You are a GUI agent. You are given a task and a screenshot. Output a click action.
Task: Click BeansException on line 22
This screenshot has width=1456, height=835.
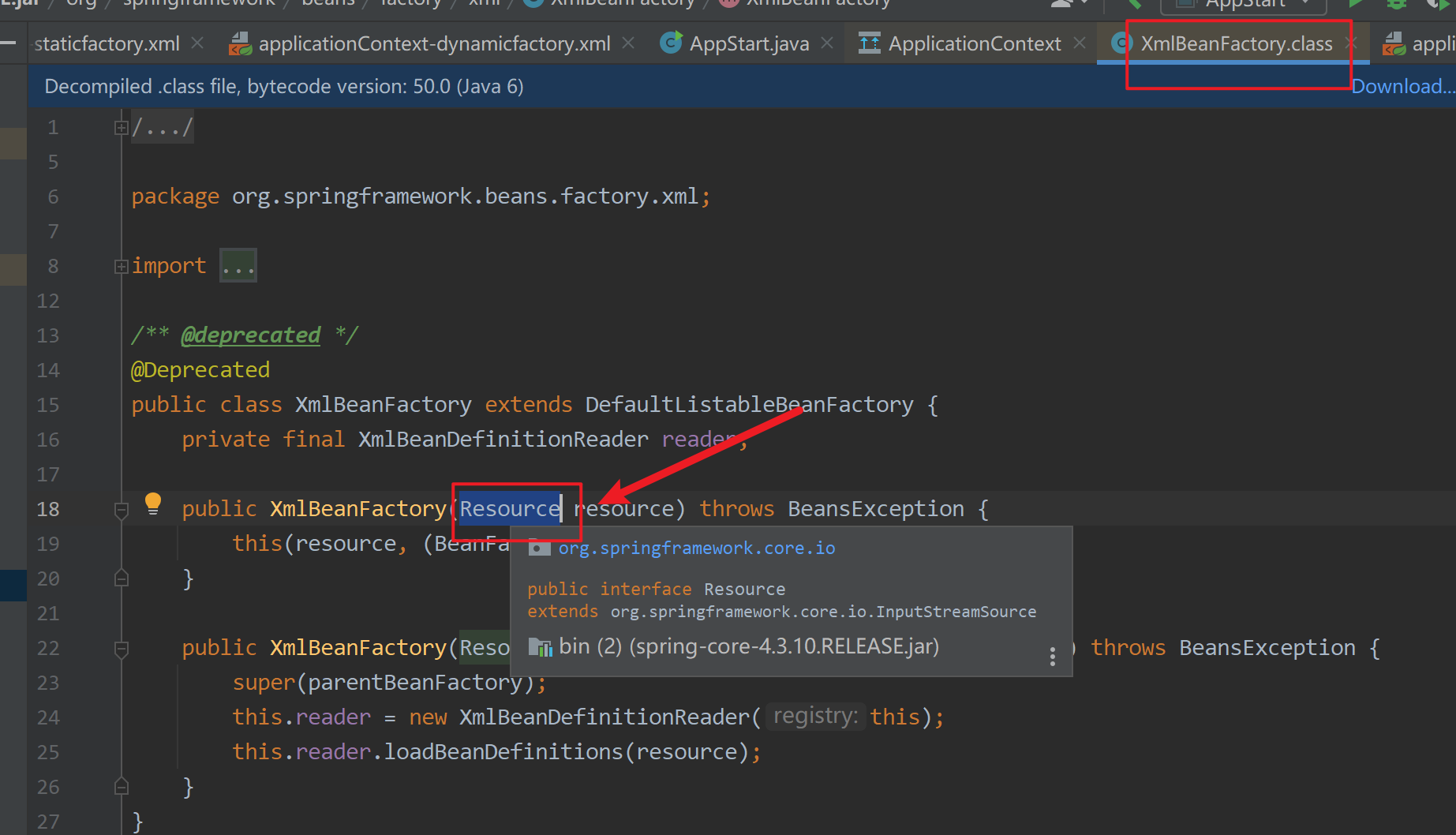[1267, 648]
